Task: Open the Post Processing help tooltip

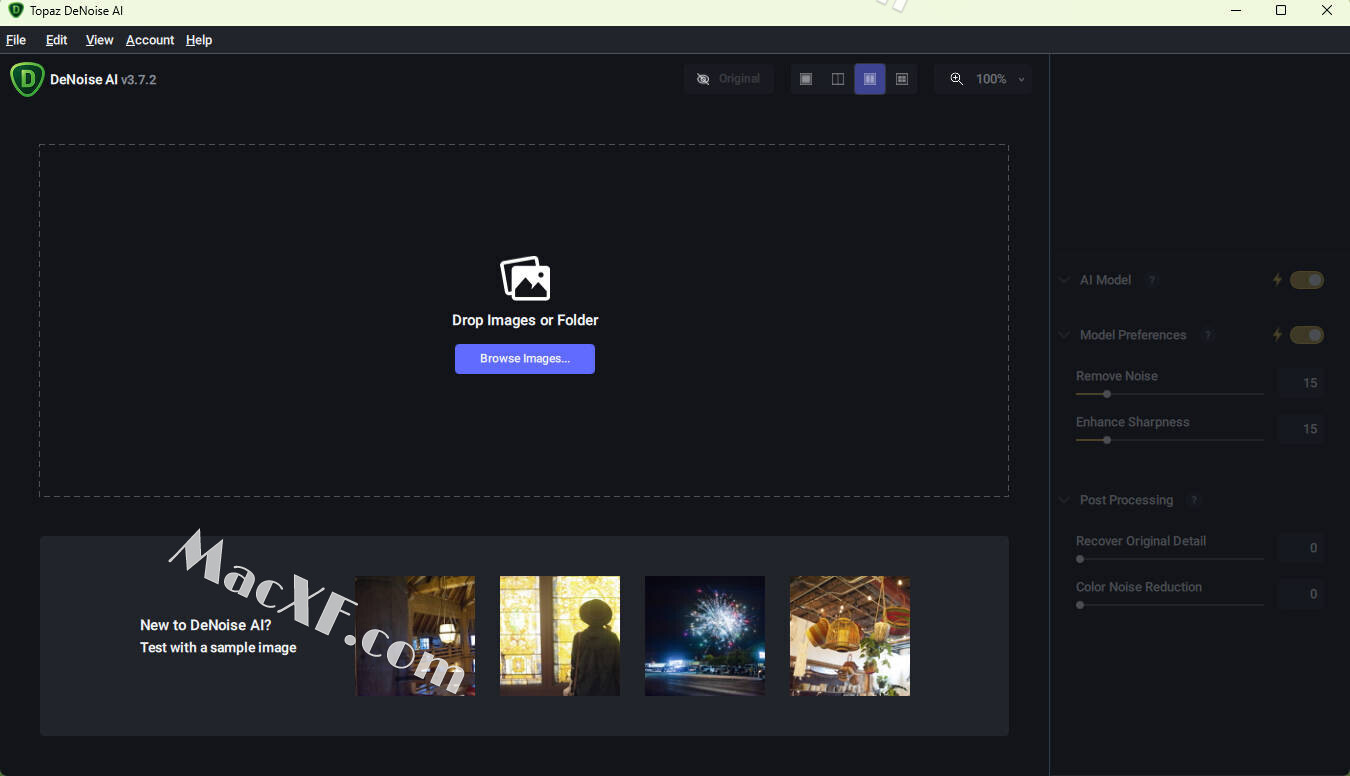Action: tap(1193, 500)
